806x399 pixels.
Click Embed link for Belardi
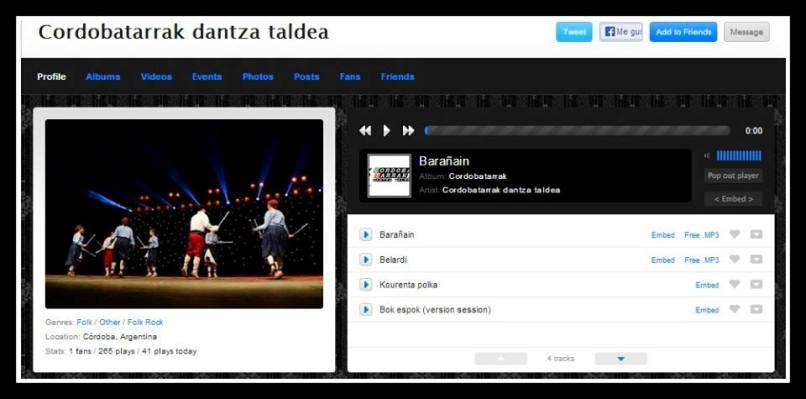pyautogui.click(x=663, y=260)
